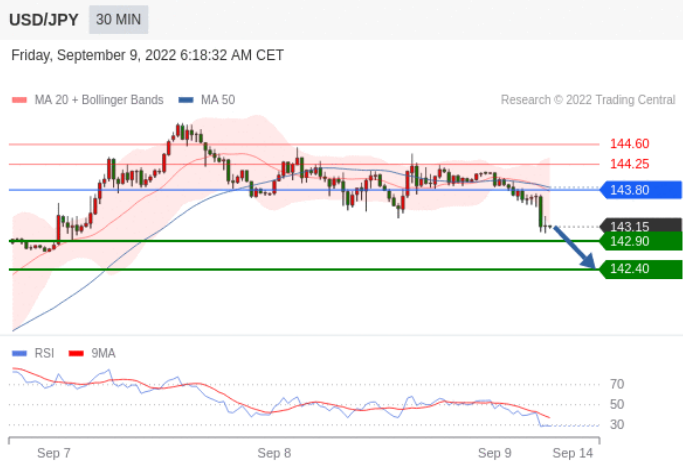Toggle MA 20 + Bollinger Bands legend

[88, 100]
